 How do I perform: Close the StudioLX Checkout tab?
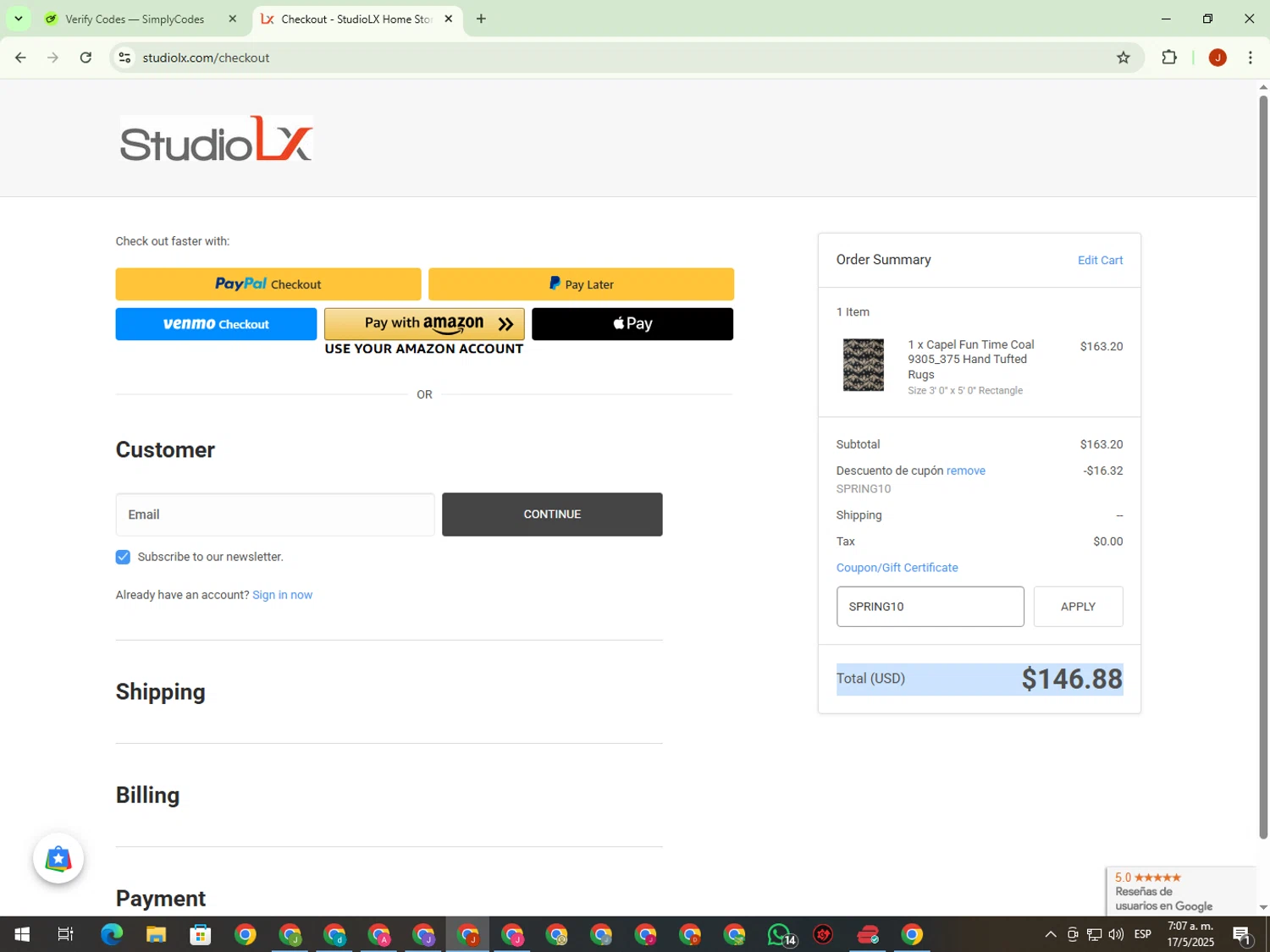click(x=449, y=19)
